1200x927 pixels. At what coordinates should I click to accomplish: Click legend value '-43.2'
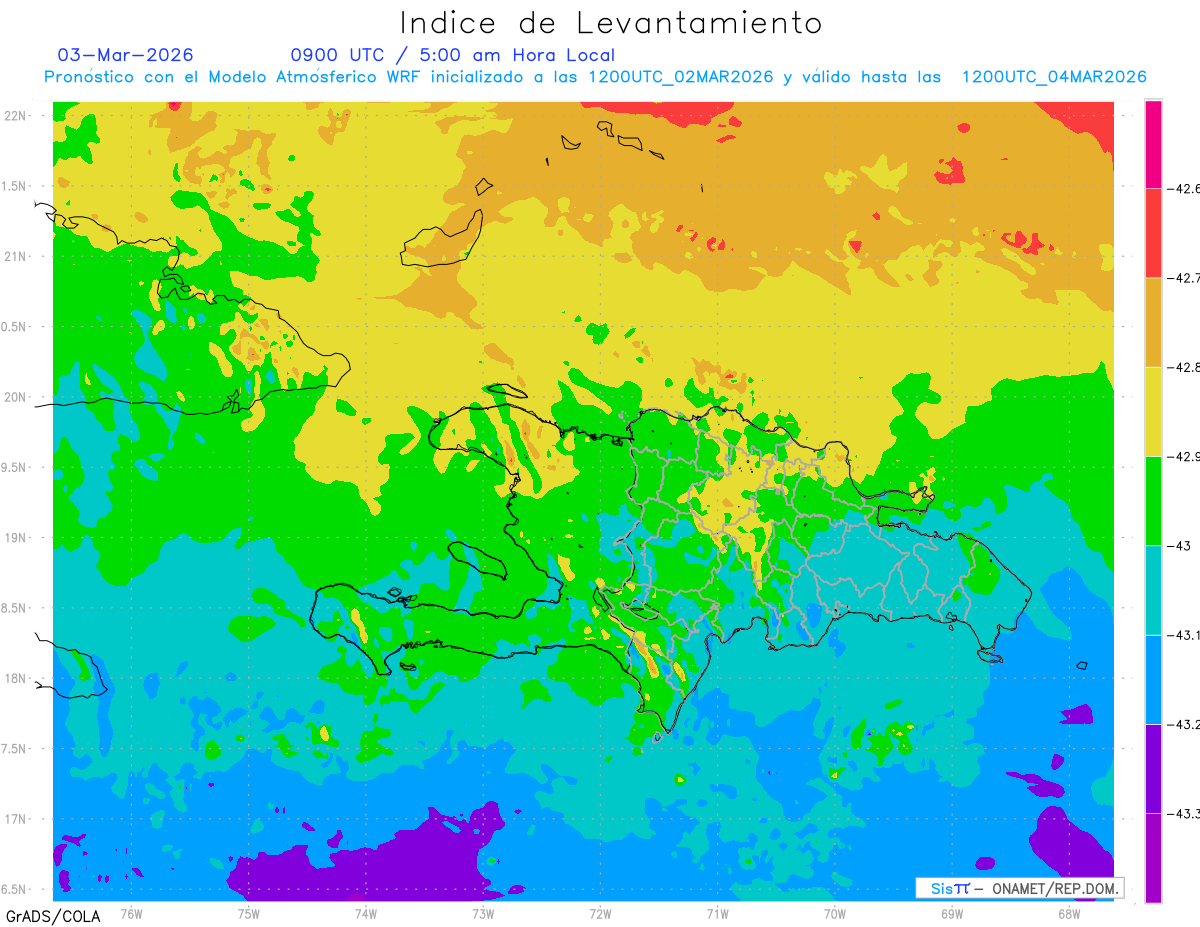coord(1183,725)
